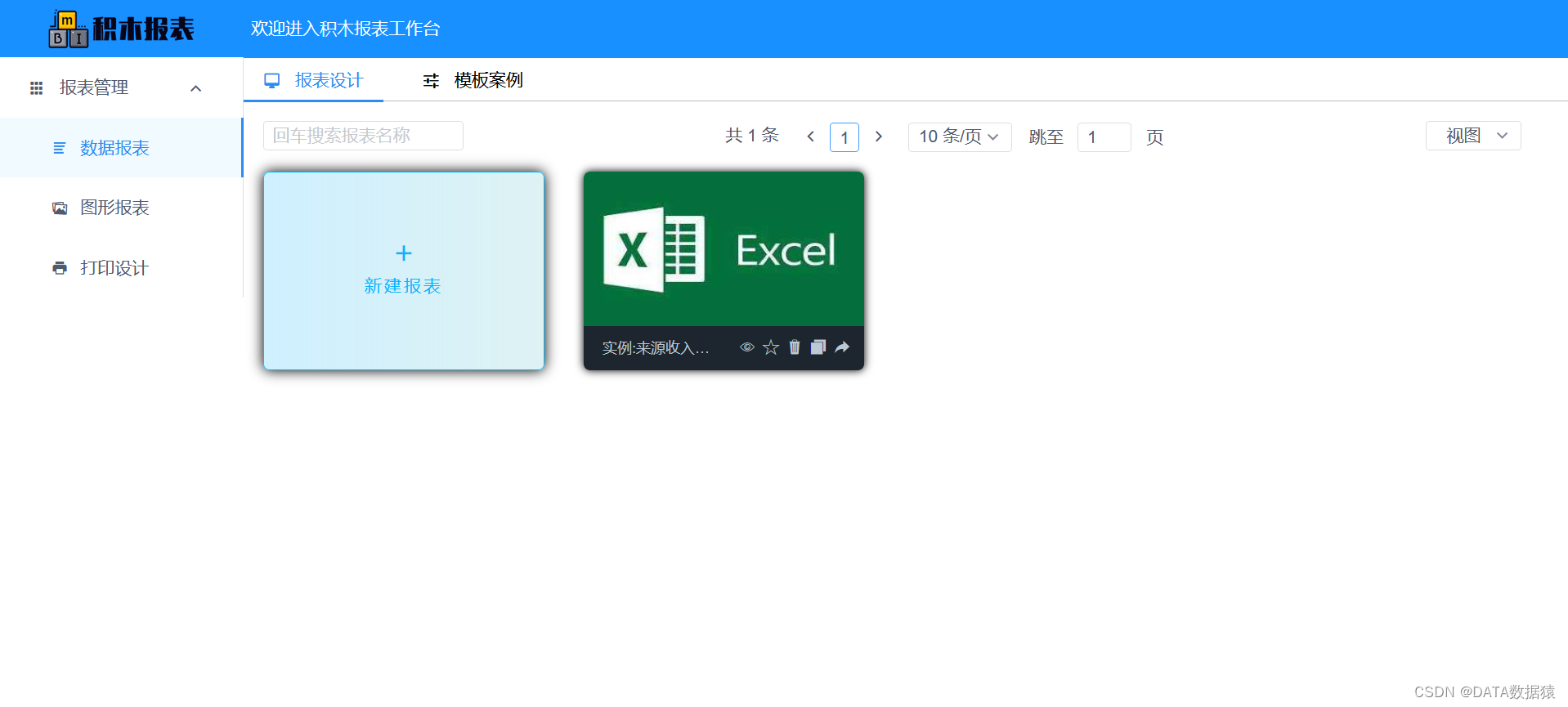Click the plus icon on 新建报表
The image size is (1568, 707).
tap(404, 253)
